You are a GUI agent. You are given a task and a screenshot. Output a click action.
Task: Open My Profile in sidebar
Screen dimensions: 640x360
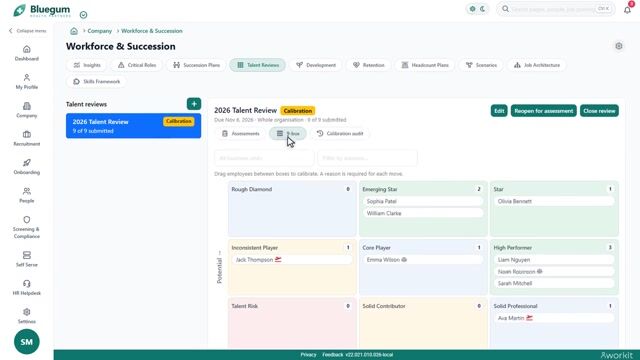[27, 82]
